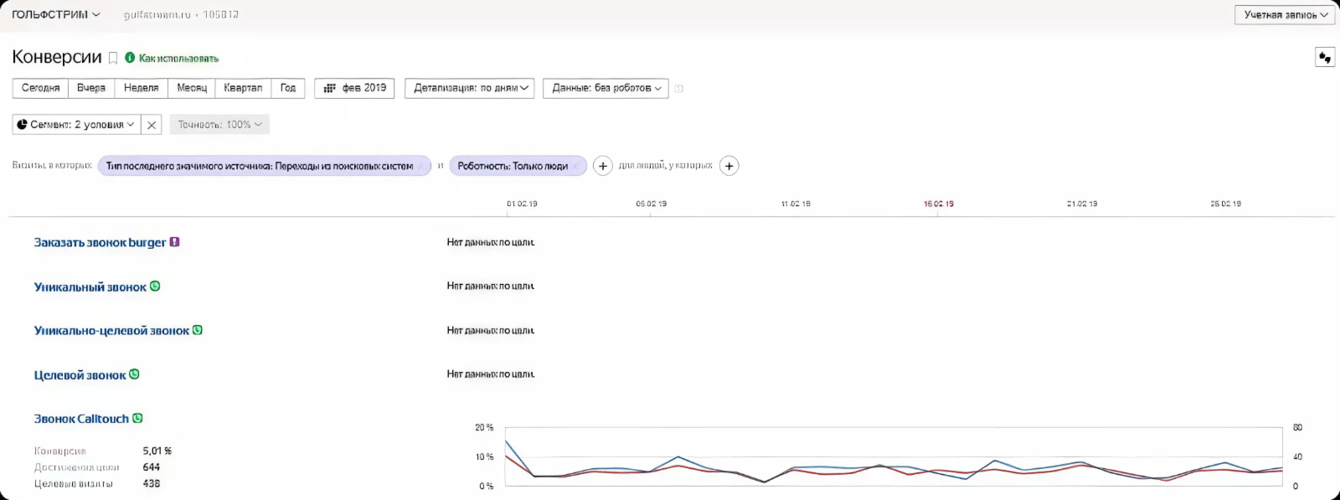Click the 16.02.19 date marker on timeline
1340x500 pixels.
tap(938, 204)
